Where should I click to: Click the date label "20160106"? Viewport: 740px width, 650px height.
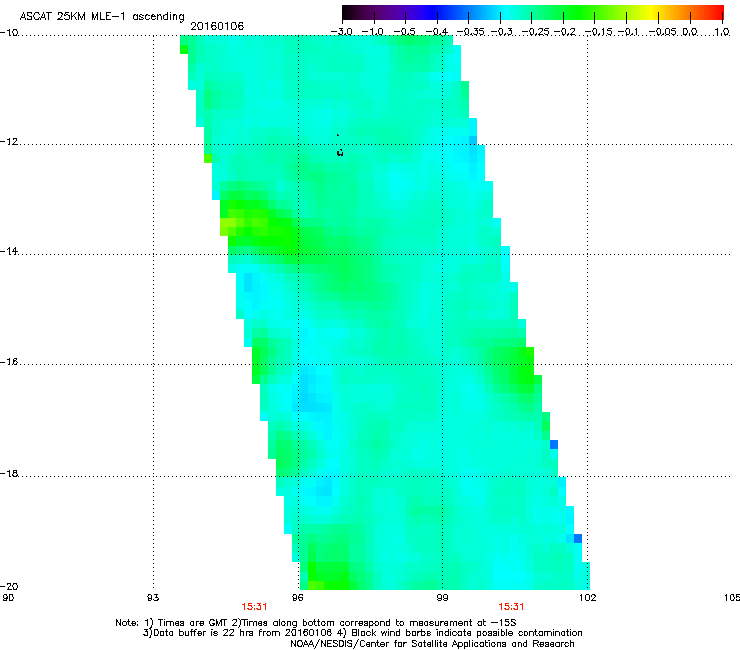(x=217, y=26)
